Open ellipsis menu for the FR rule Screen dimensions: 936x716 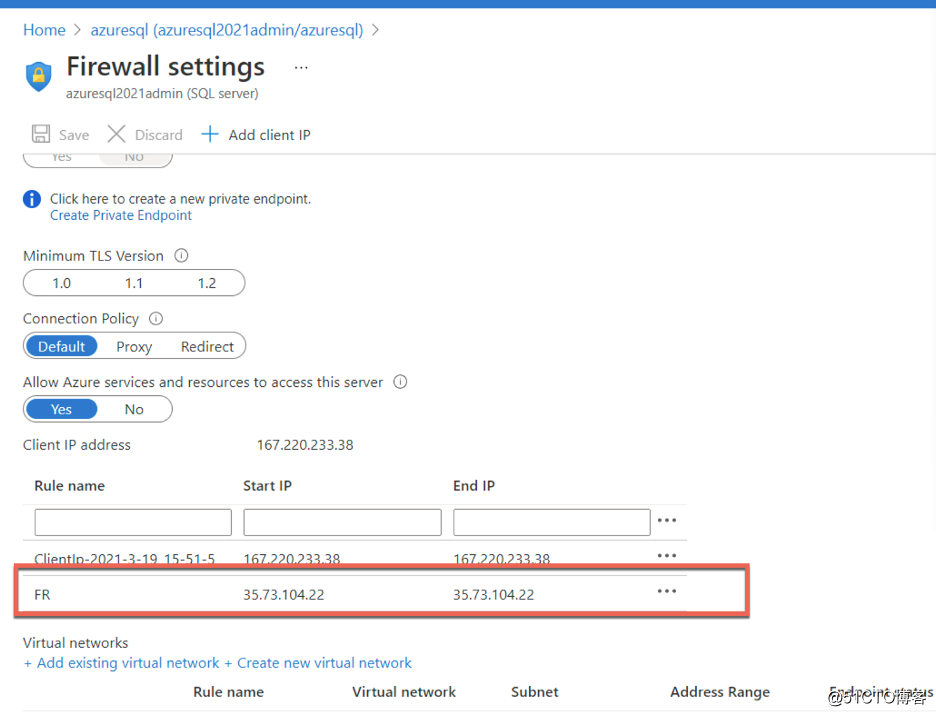pyautogui.click(x=667, y=591)
